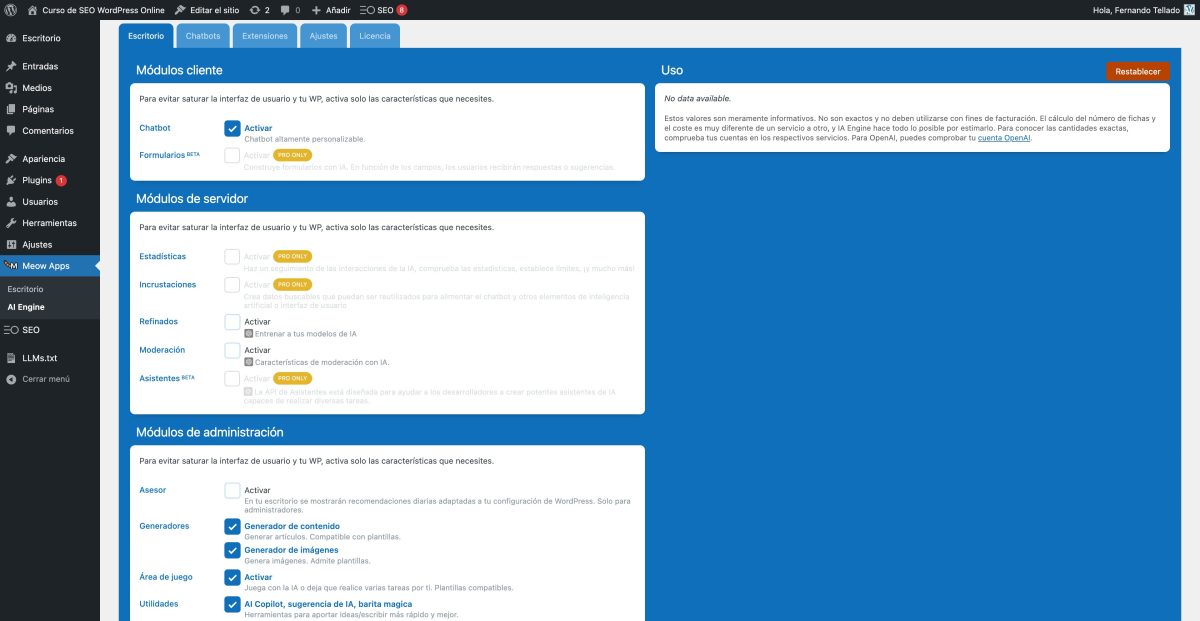Click the Comentarios bubble icon in sidebar
The height and width of the screenshot is (621, 1200).
tap(11, 130)
